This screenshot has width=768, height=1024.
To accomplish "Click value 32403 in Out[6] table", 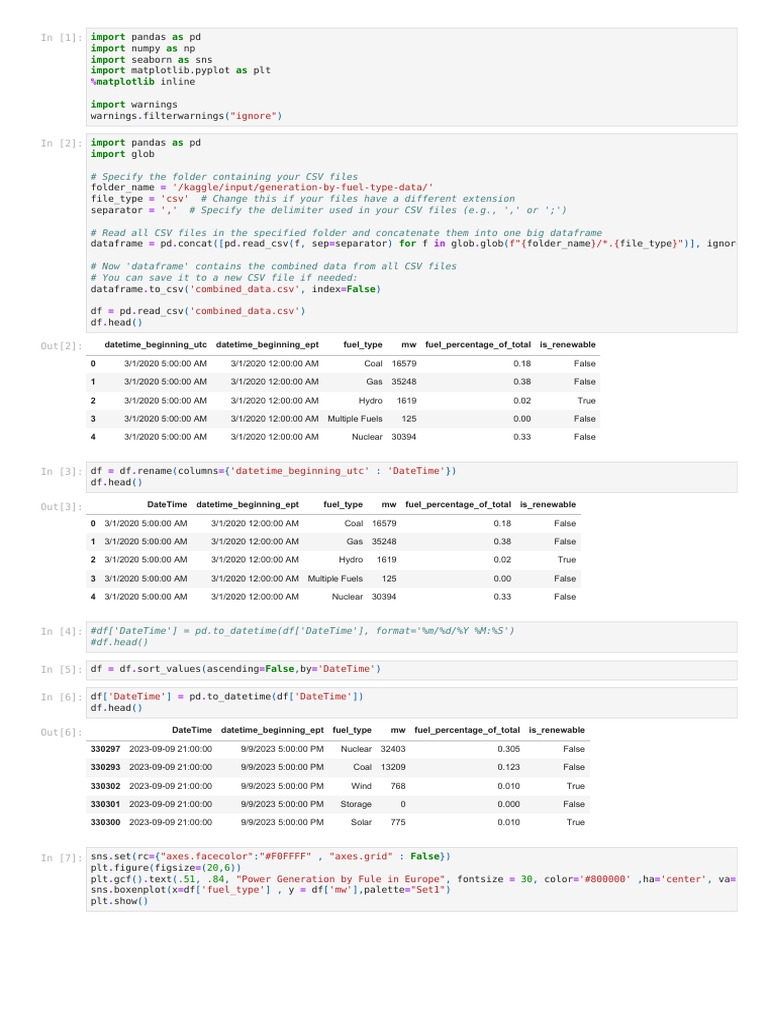I will coord(393,750).
